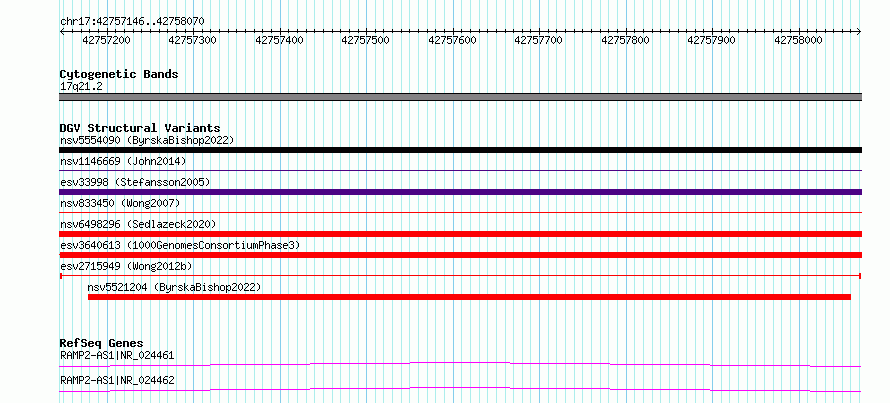Image resolution: width=890 pixels, height=403 pixels.
Task: Select RAMP2-AS1|NR_024462 gene label
Action: 117,380
